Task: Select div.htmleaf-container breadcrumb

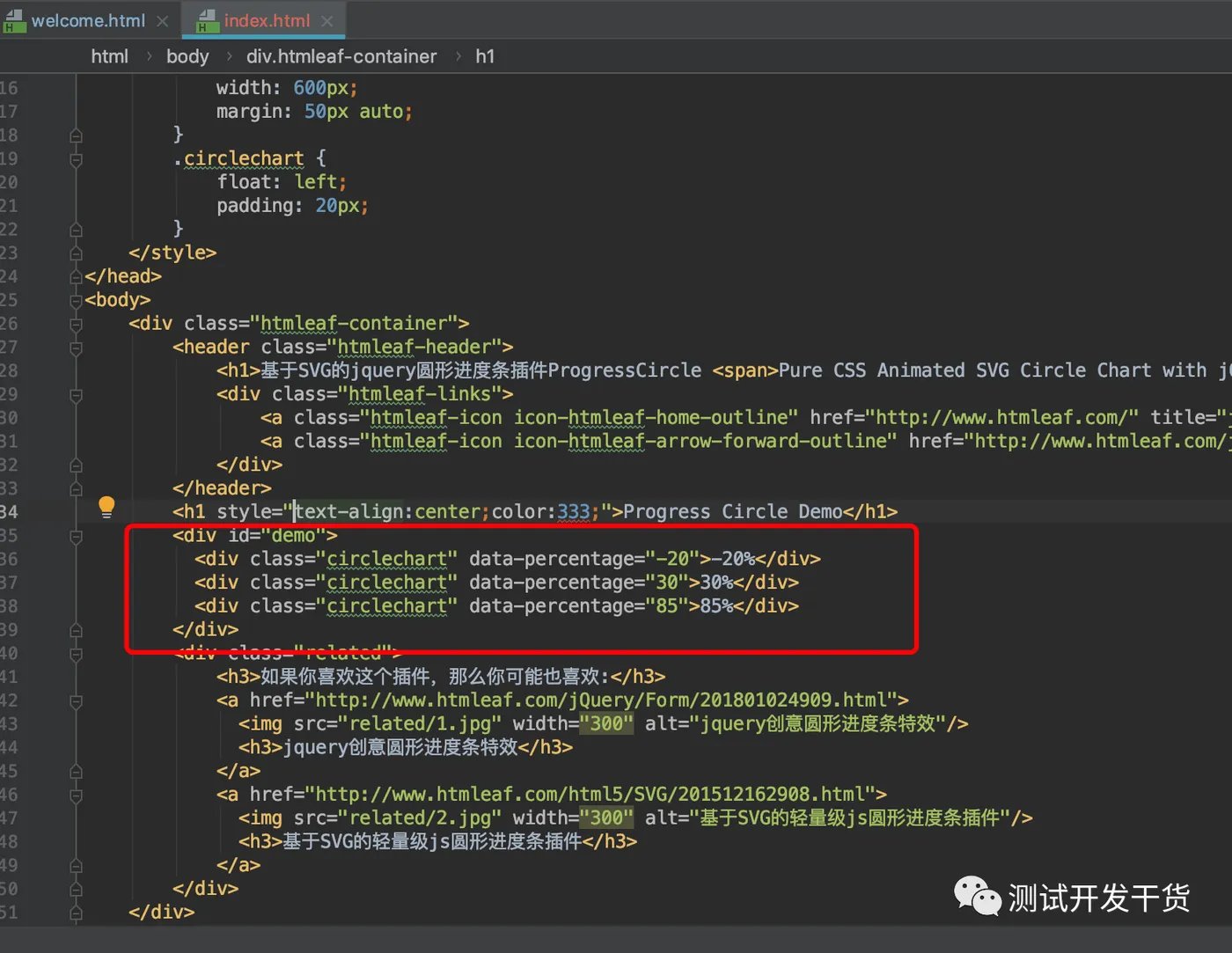Action: (x=341, y=56)
